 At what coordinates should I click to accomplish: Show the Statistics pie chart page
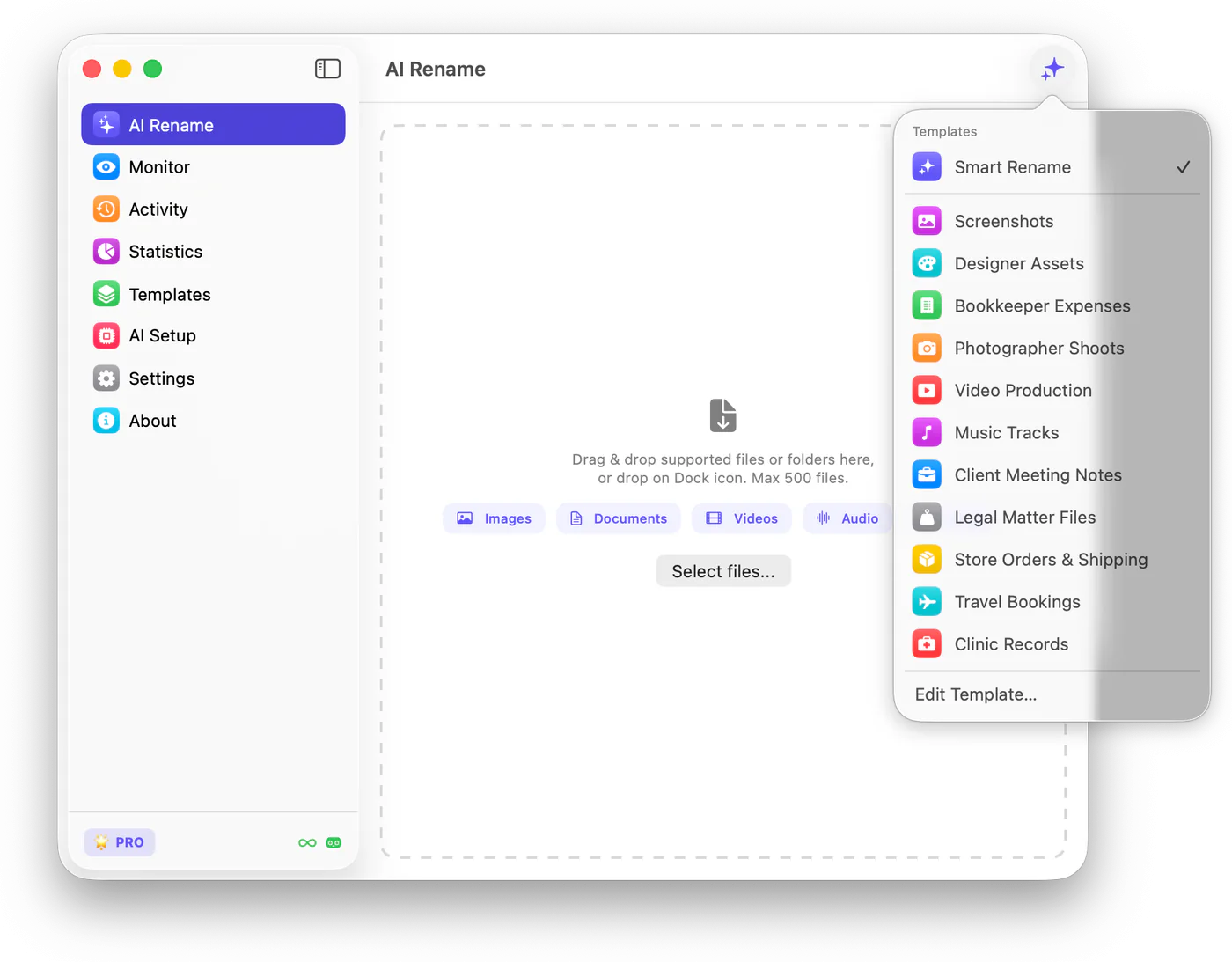213,252
